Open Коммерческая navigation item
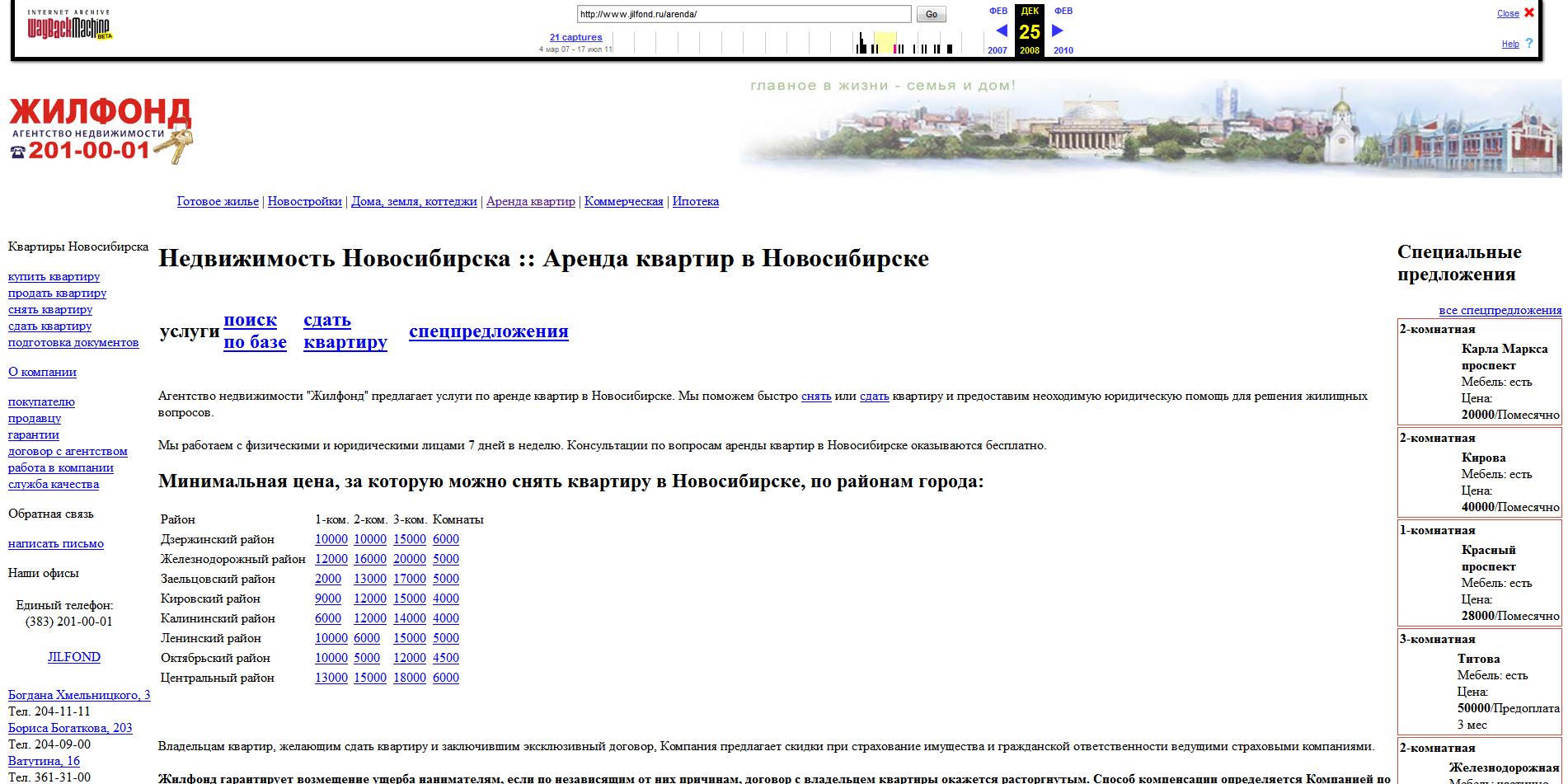This screenshot has height=784, width=1568. pyautogui.click(x=623, y=201)
